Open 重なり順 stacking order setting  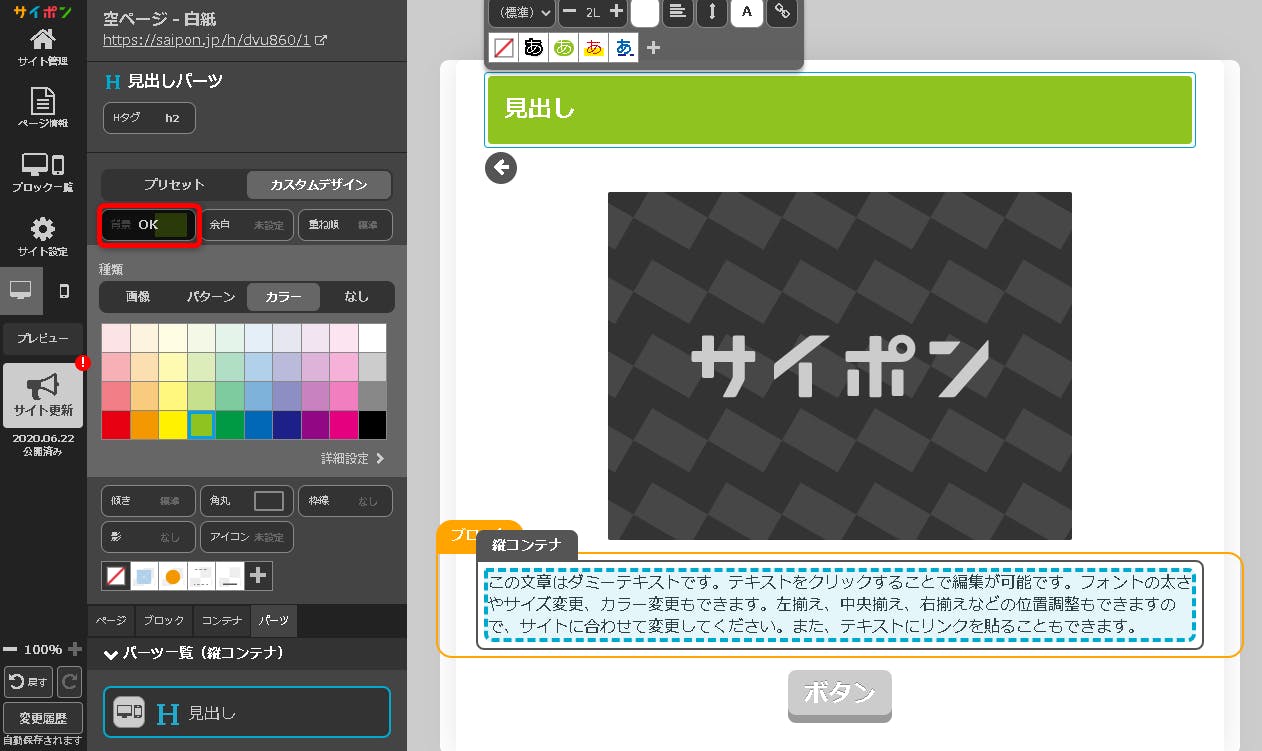(x=345, y=225)
